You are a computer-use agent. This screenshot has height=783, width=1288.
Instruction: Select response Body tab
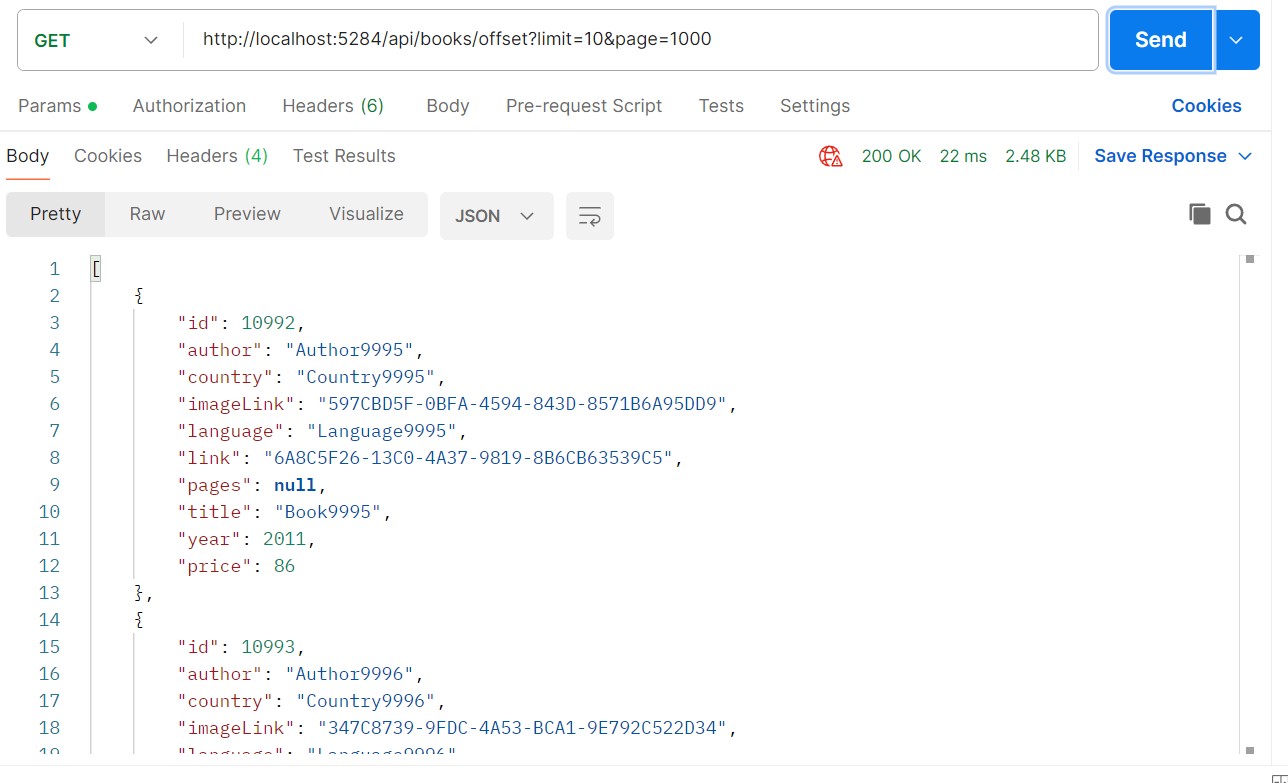coord(27,156)
